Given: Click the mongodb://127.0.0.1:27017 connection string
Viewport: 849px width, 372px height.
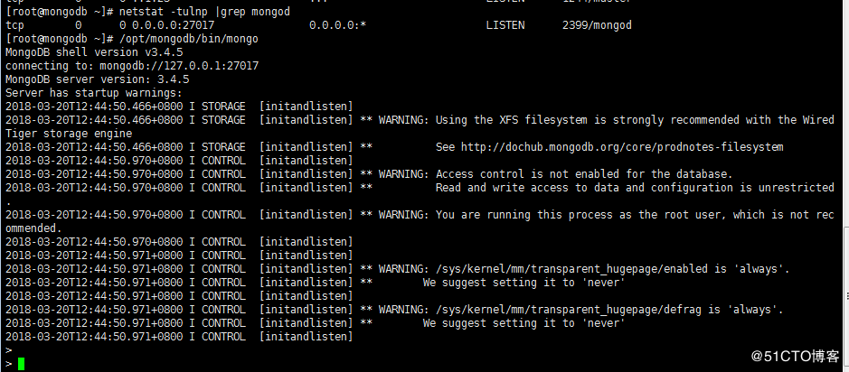Looking at the screenshot, I should [179, 66].
